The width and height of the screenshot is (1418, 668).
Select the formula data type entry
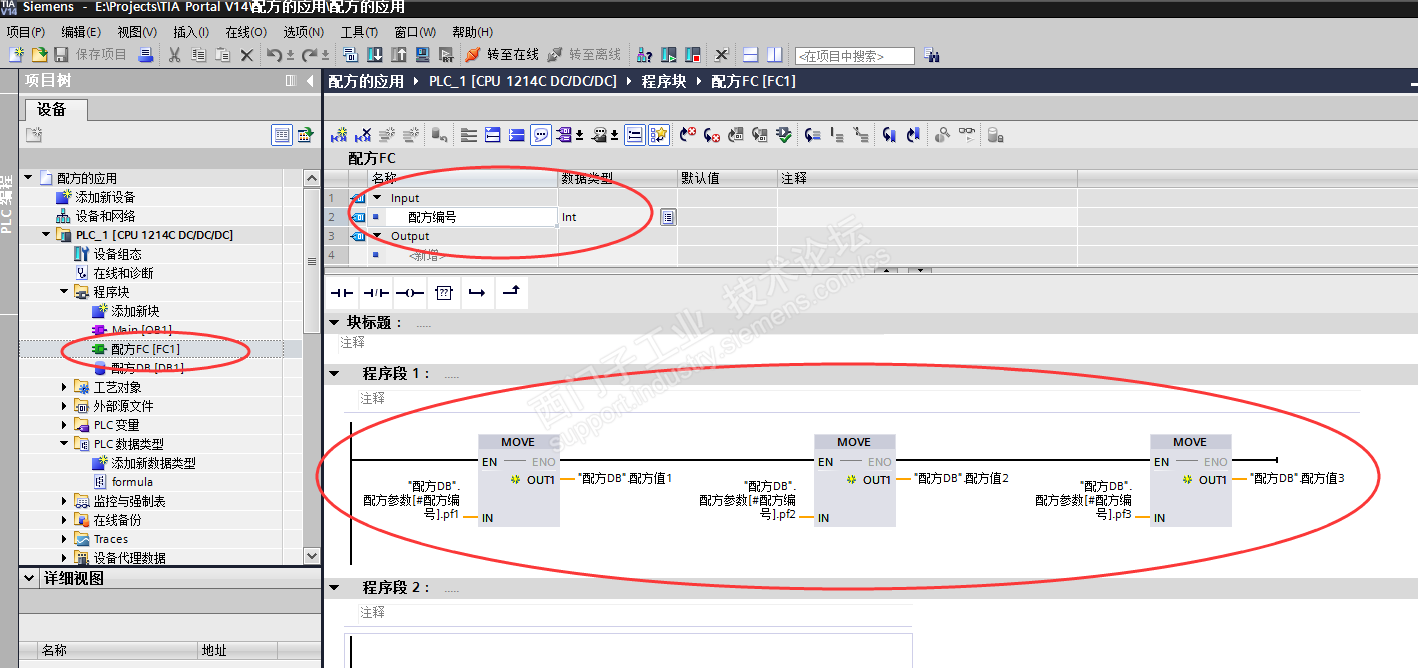[132, 482]
